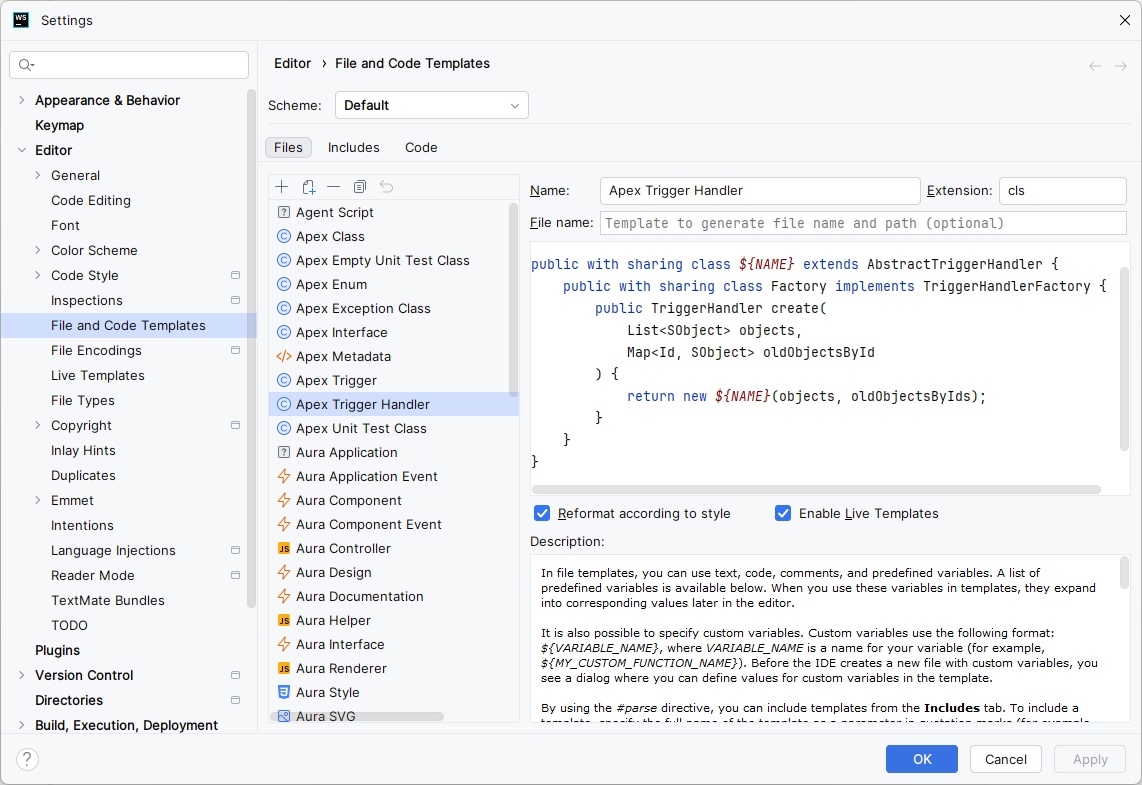1142x785 pixels.
Task: Collapse the Editor section
Action: click(x=21, y=150)
